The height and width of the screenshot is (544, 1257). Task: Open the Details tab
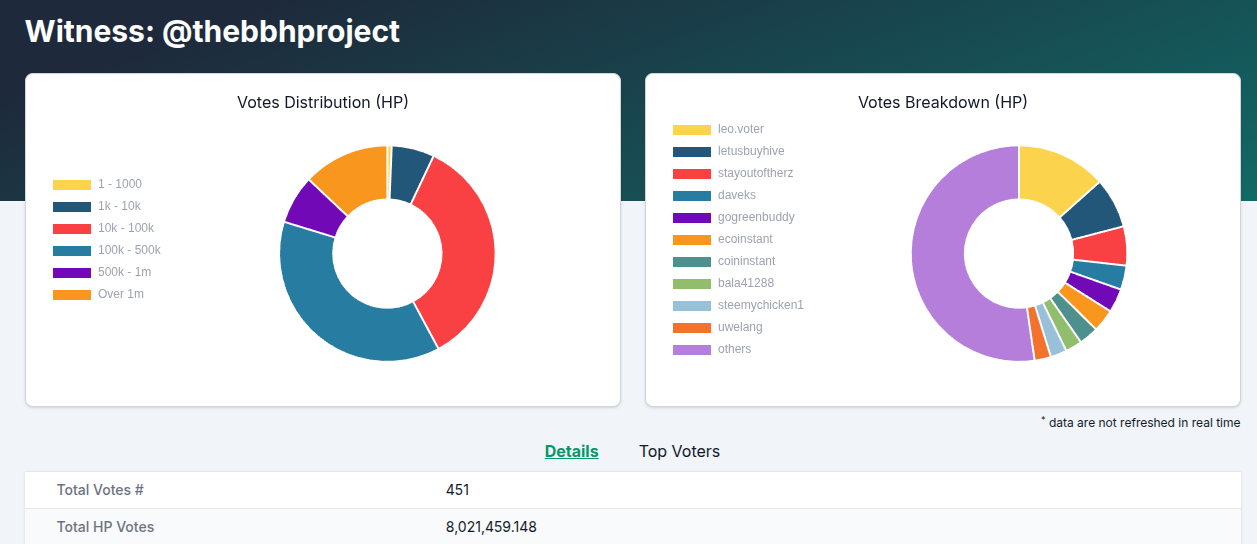point(571,451)
